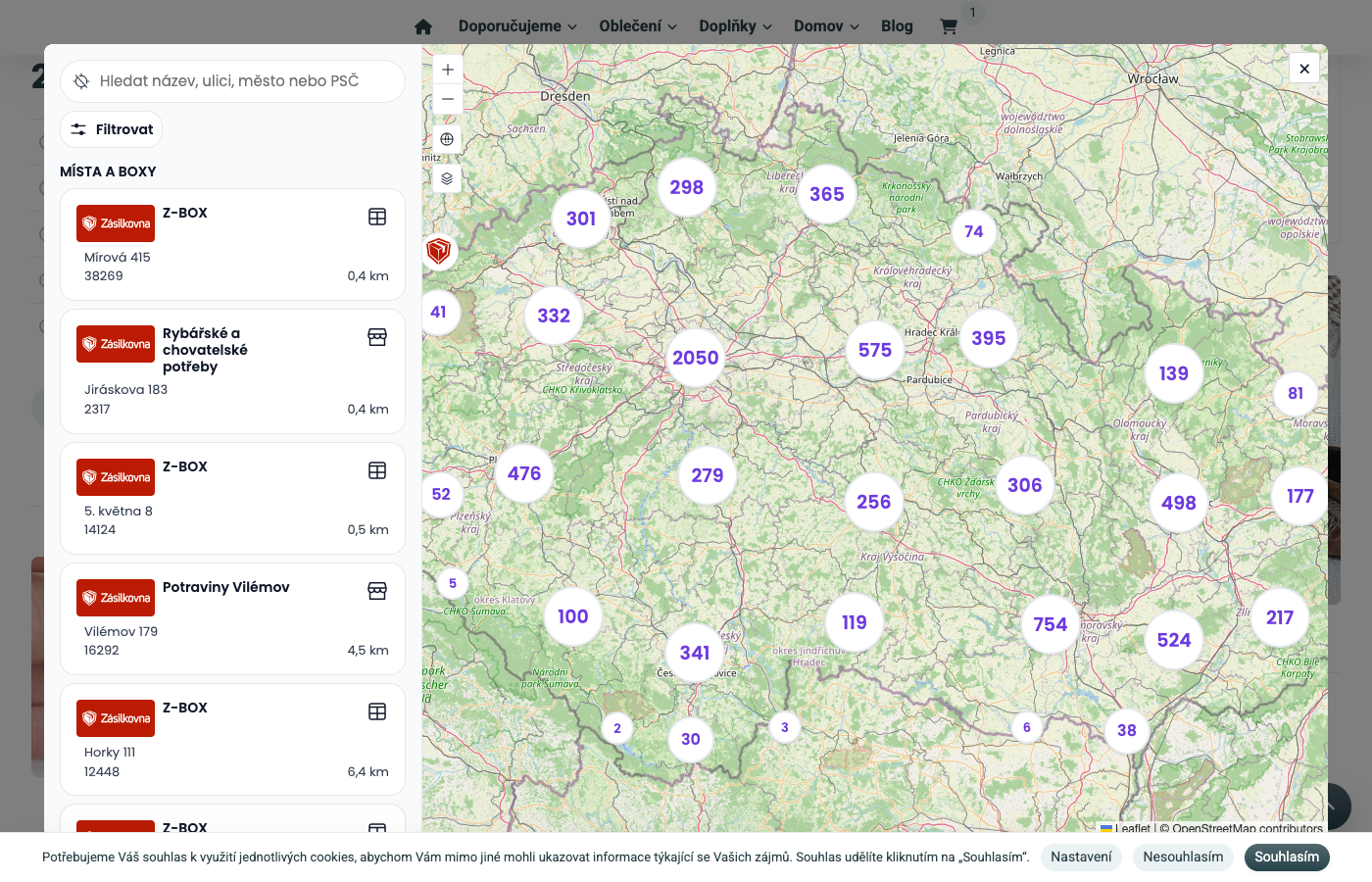1372x882 pixels.
Task: Click the 498 map cluster
Action: [x=1179, y=503]
